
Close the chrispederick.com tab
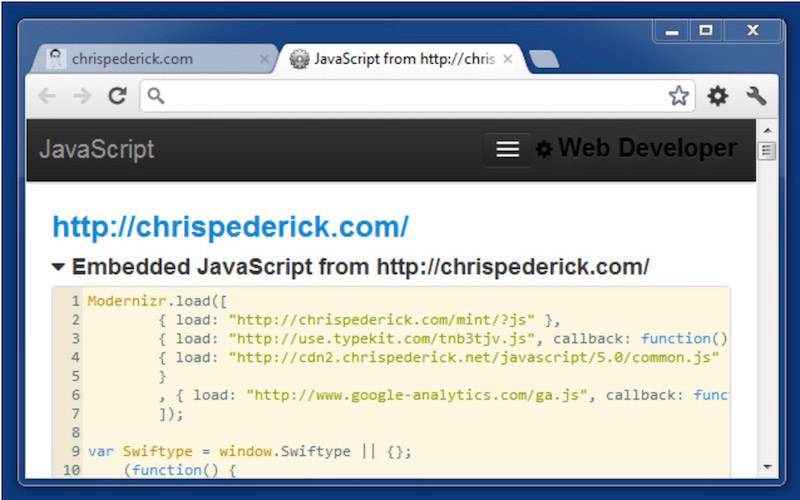pos(264,59)
